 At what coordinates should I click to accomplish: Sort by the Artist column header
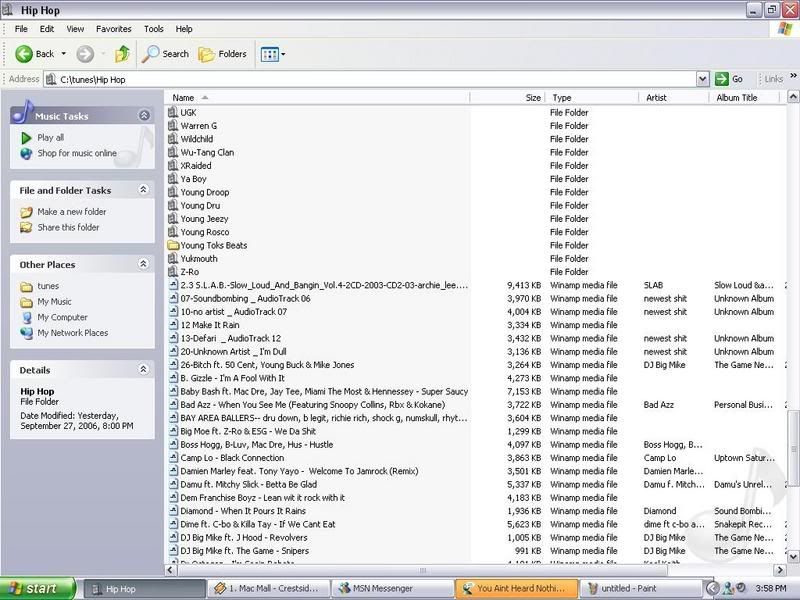coord(673,97)
